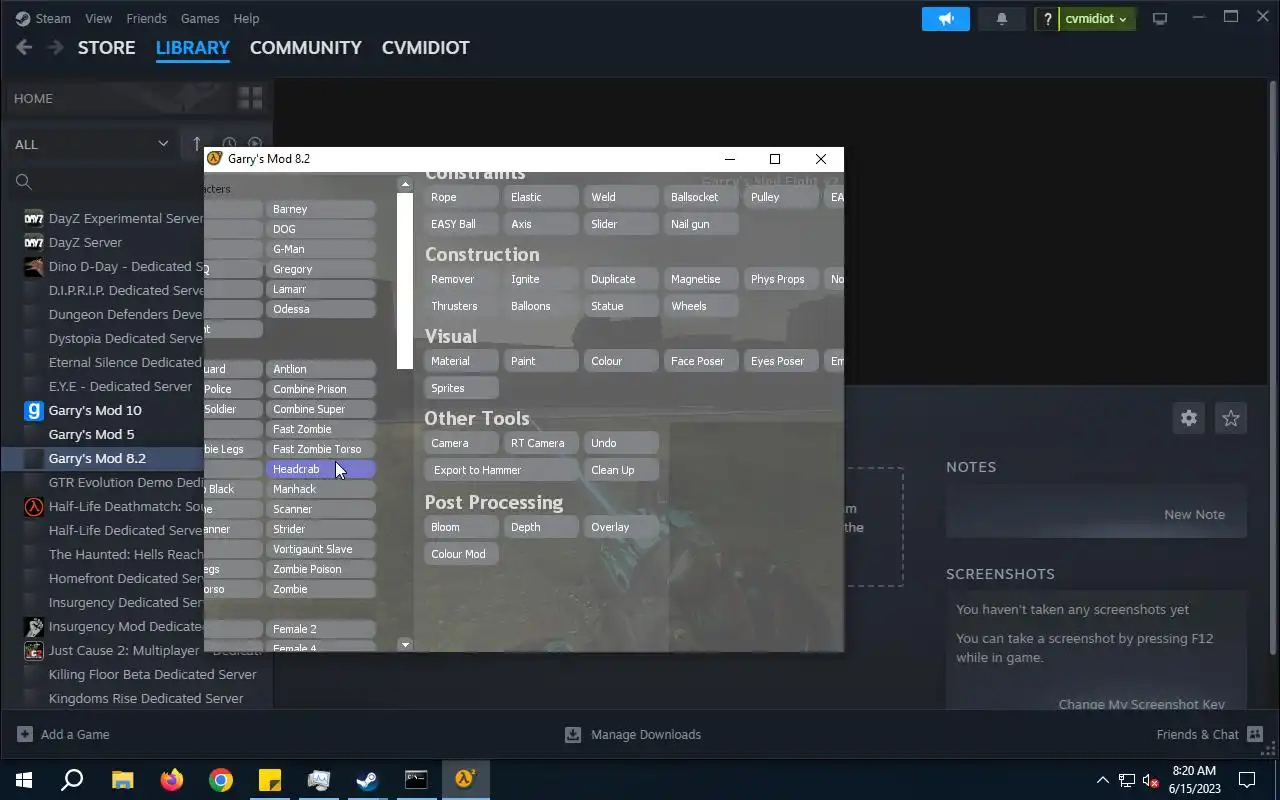
Task: Open the Games menu
Action: tap(200, 18)
